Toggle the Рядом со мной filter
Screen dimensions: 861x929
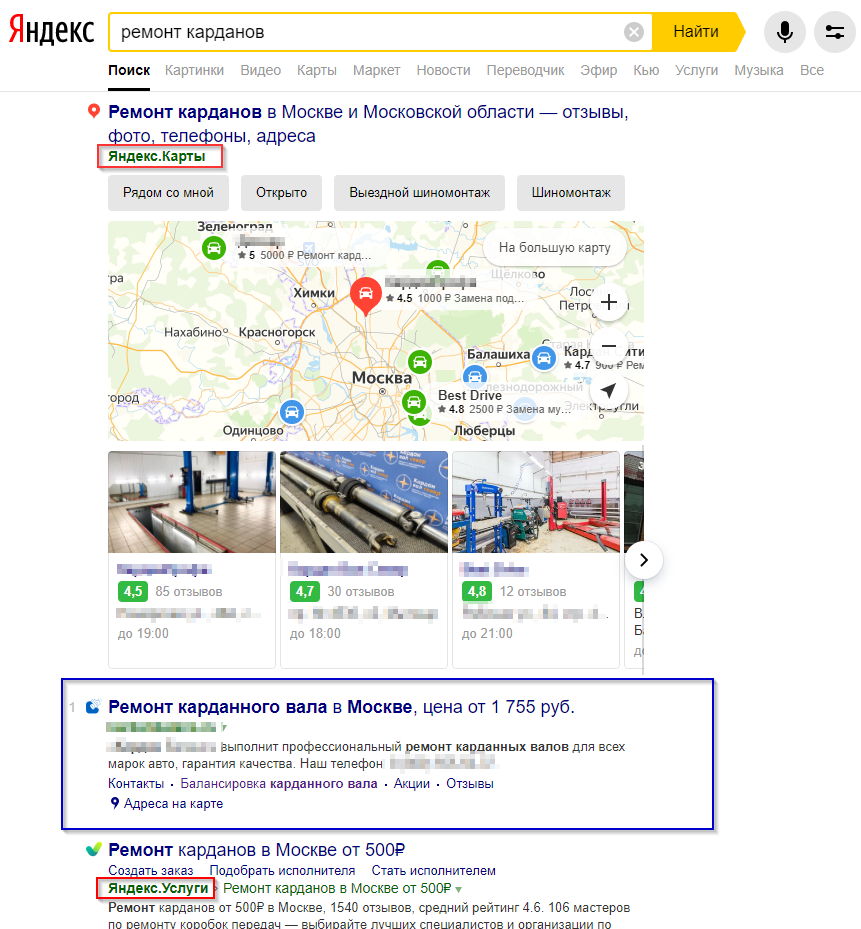168,193
